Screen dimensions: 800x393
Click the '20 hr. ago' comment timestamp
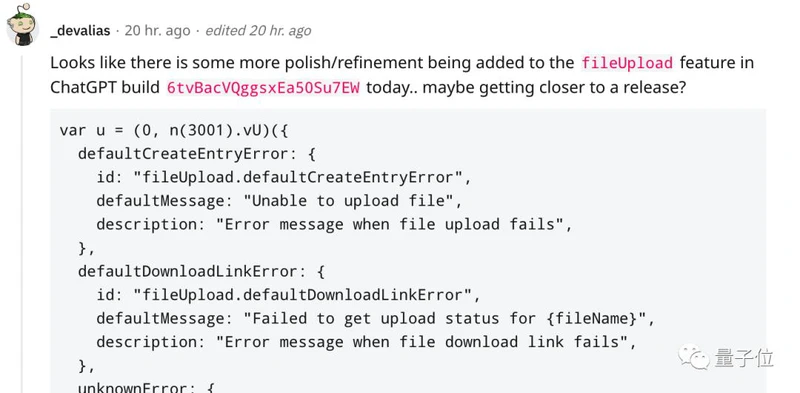(157, 31)
